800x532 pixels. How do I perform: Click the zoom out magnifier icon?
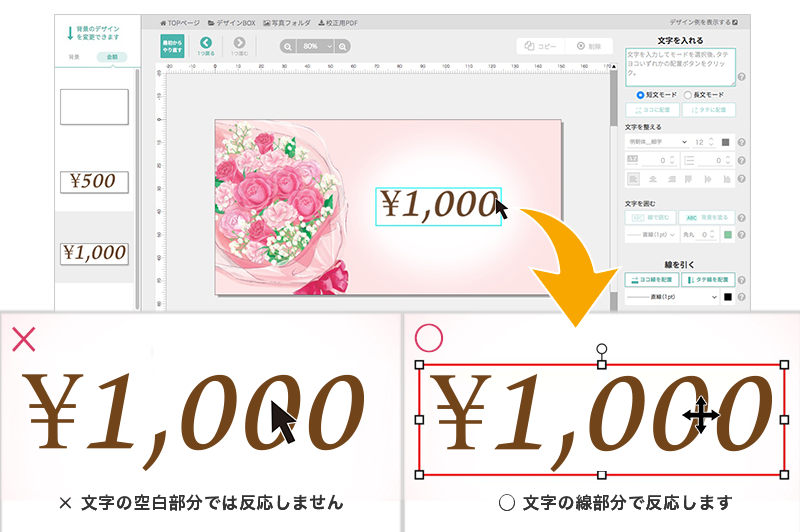[x=287, y=46]
